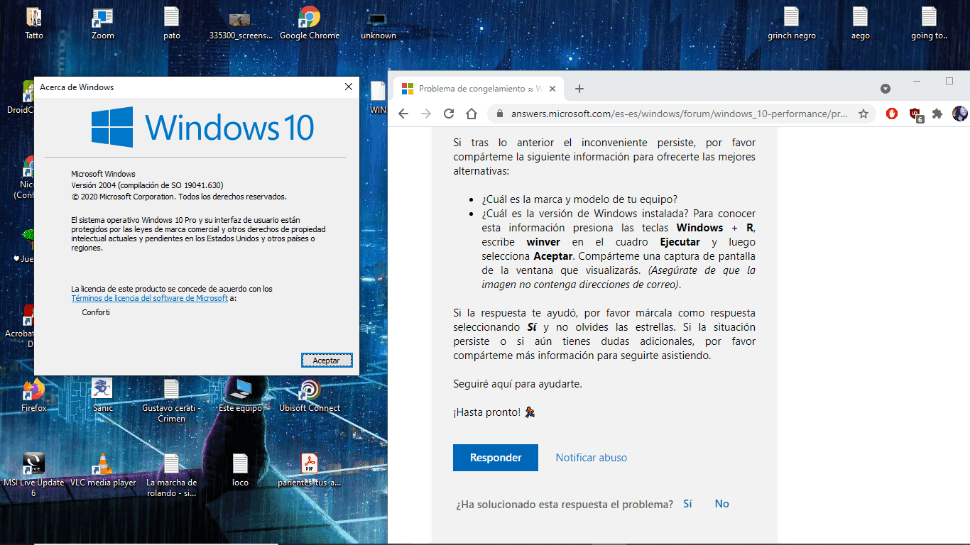Switch to Problema de congelamiento tab
The width and height of the screenshot is (970, 545).
tap(479, 89)
